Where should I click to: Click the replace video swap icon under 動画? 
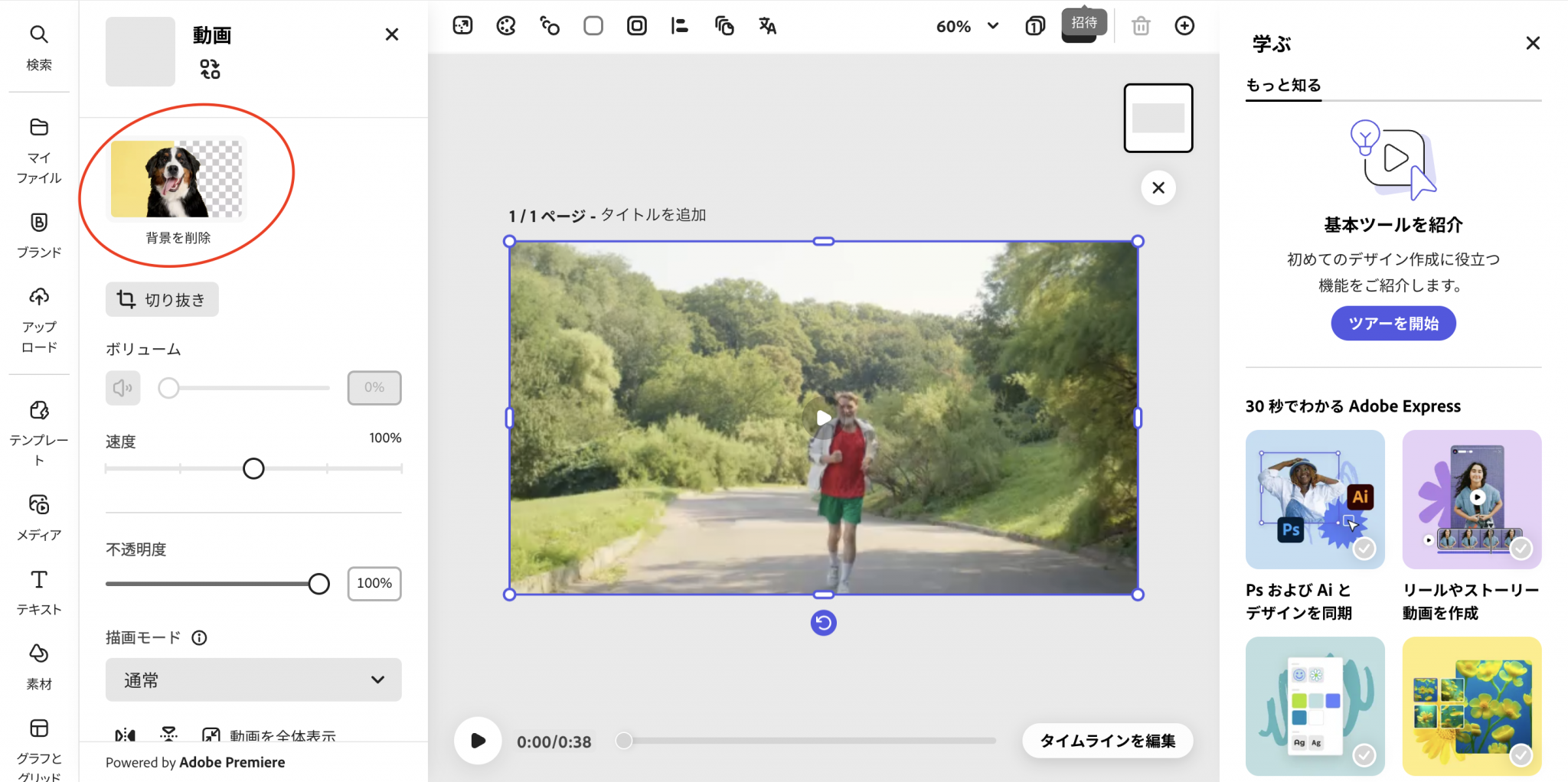pyautogui.click(x=210, y=70)
